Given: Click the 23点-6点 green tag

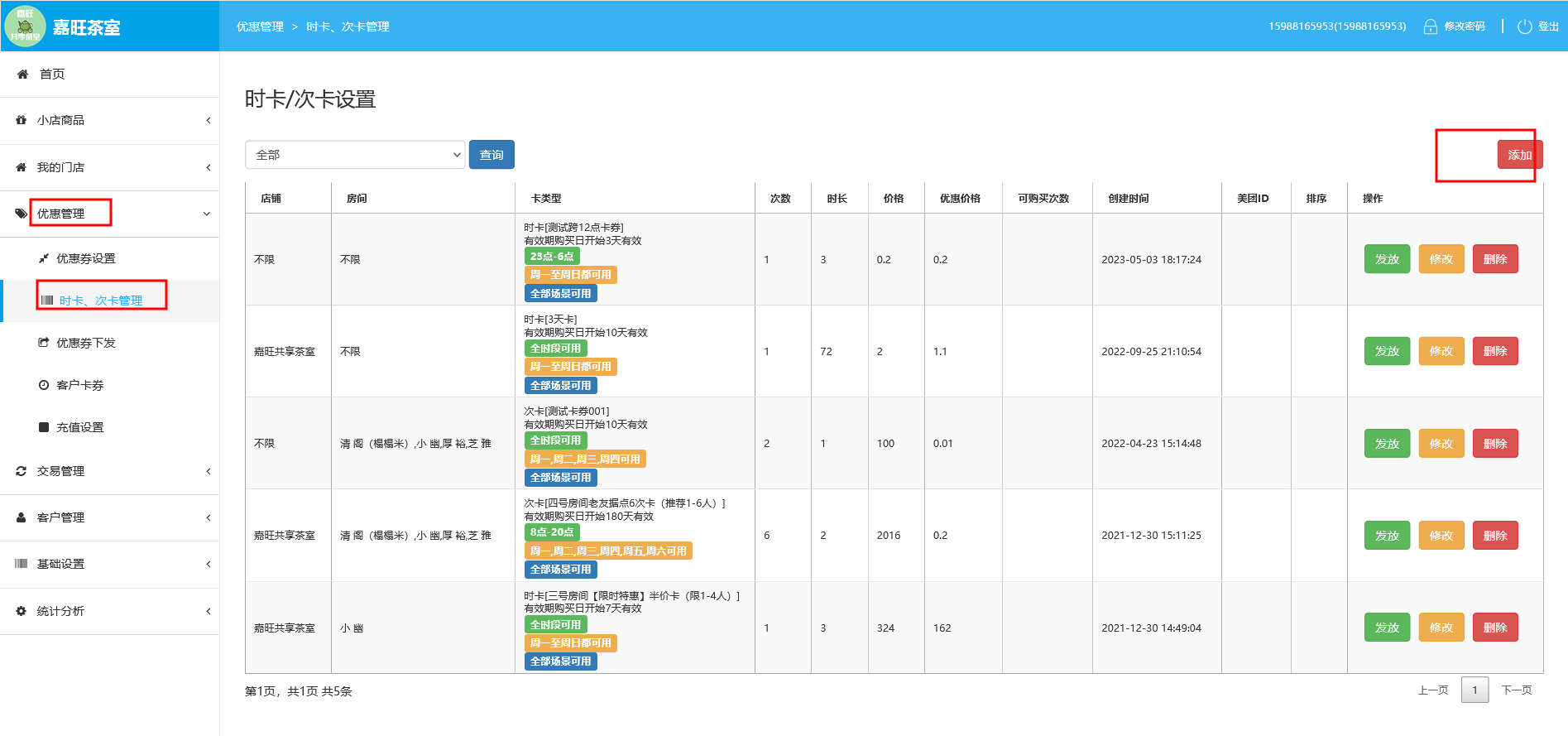Looking at the screenshot, I should pyautogui.click(x=552, y=257).
